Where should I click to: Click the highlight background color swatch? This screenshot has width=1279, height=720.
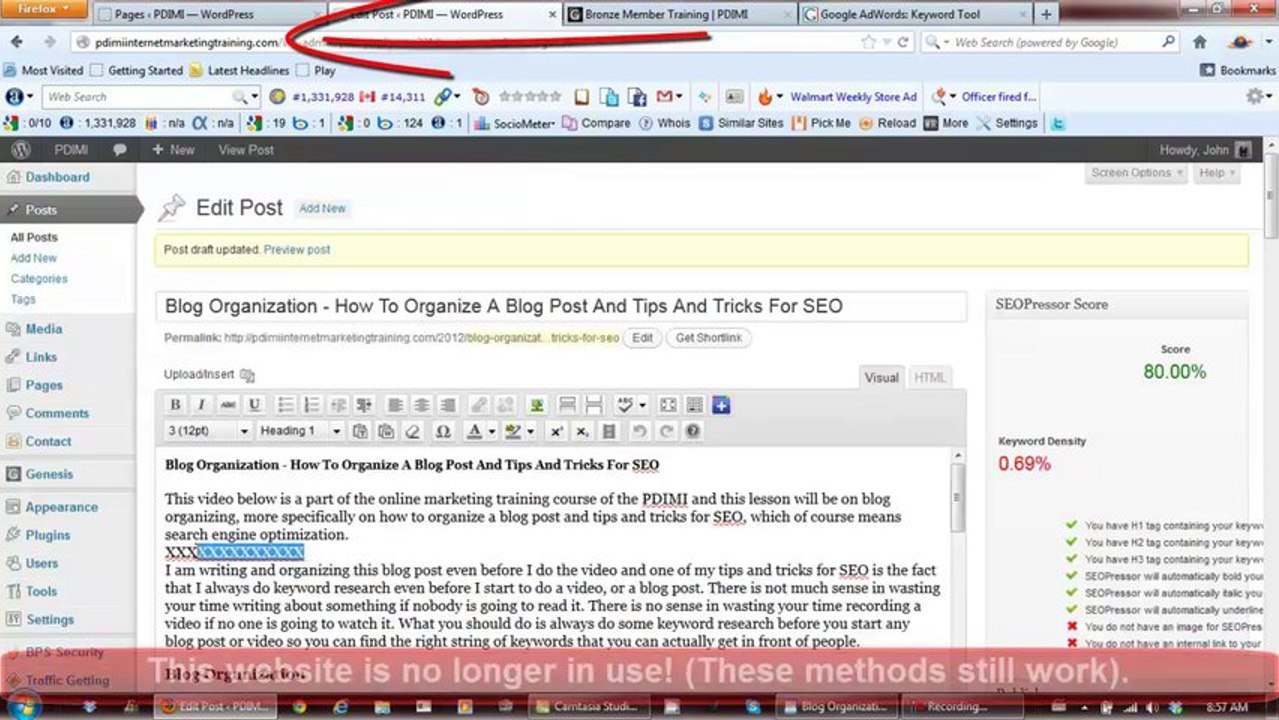tap(513, 431)
